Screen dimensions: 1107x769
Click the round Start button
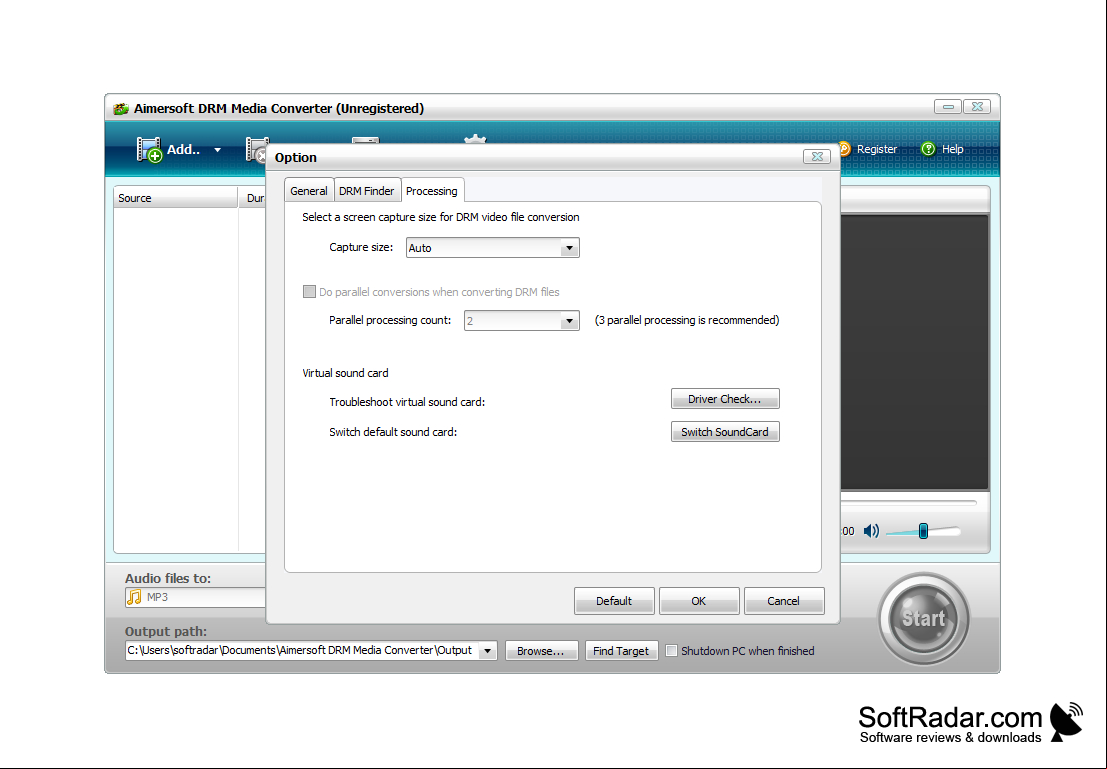(923, 619)
